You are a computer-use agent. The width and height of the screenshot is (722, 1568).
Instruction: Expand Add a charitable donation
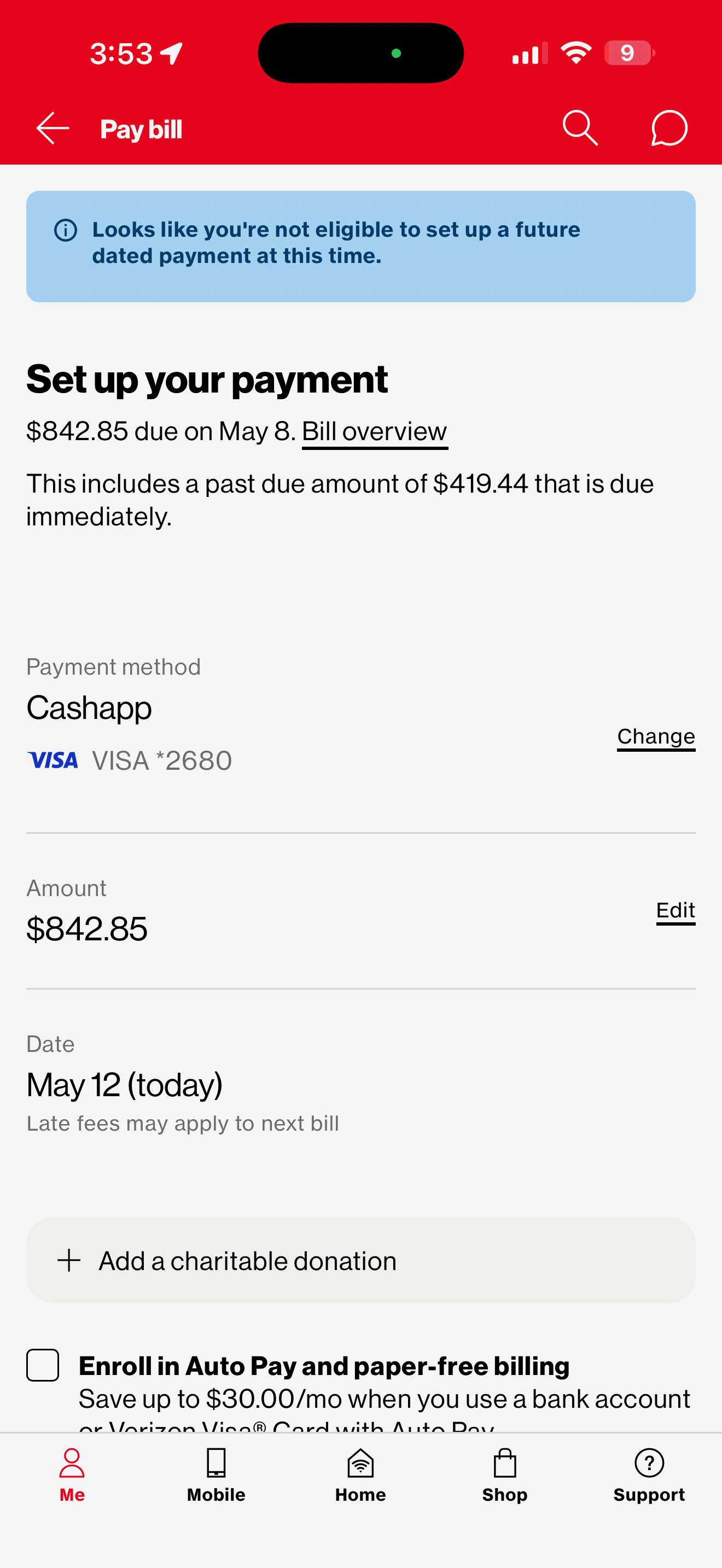[361, 1260]
